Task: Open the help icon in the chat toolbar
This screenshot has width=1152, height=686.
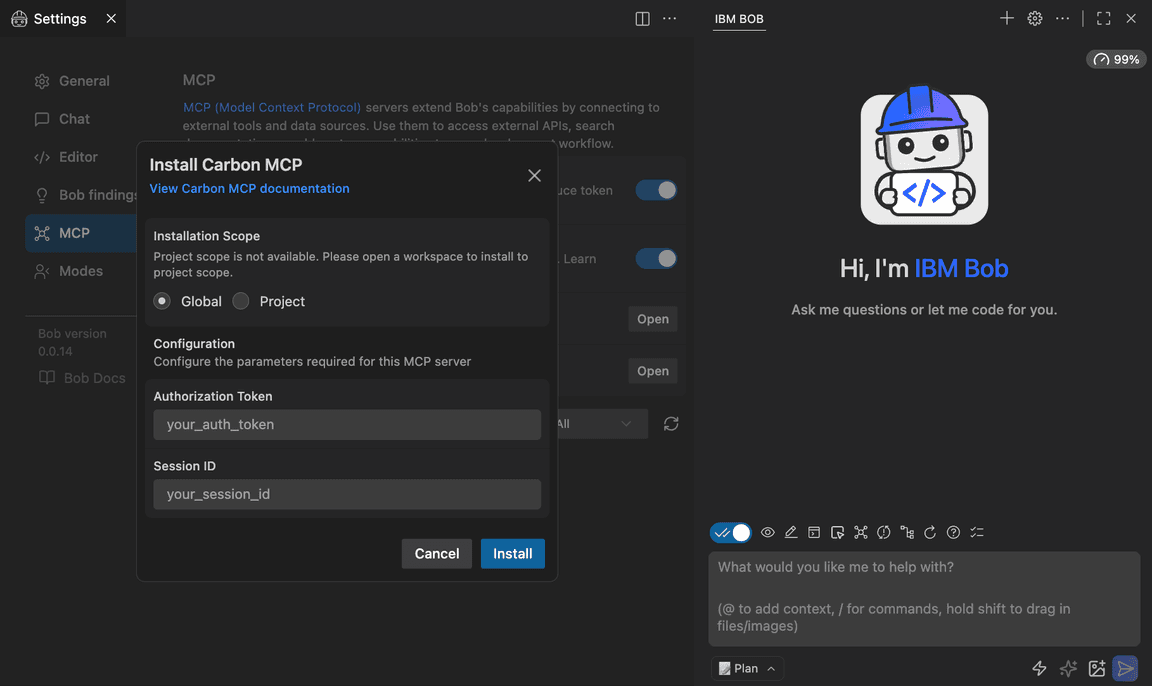Action: pos(953,532)
